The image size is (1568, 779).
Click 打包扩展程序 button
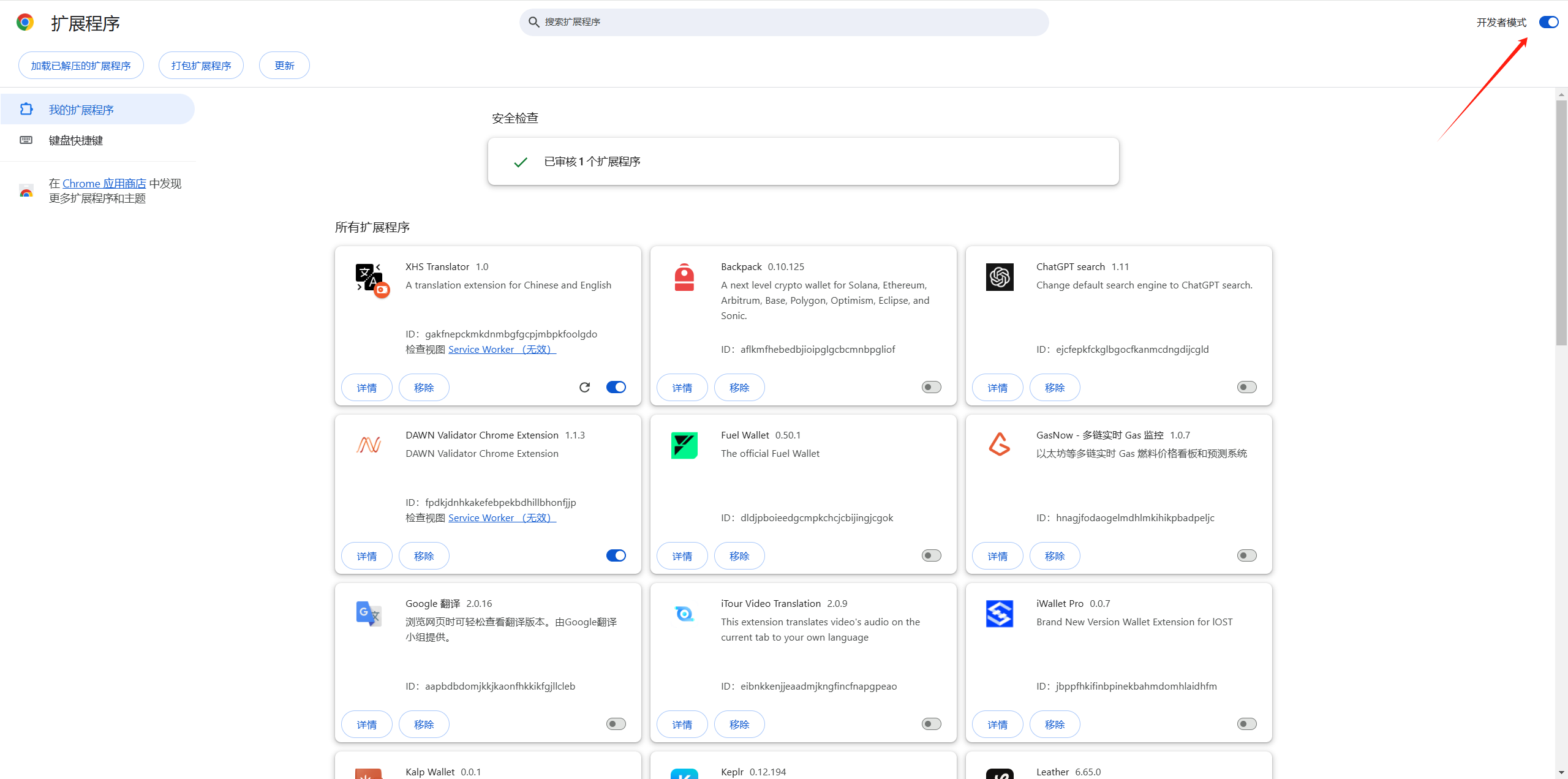point(201,66)
